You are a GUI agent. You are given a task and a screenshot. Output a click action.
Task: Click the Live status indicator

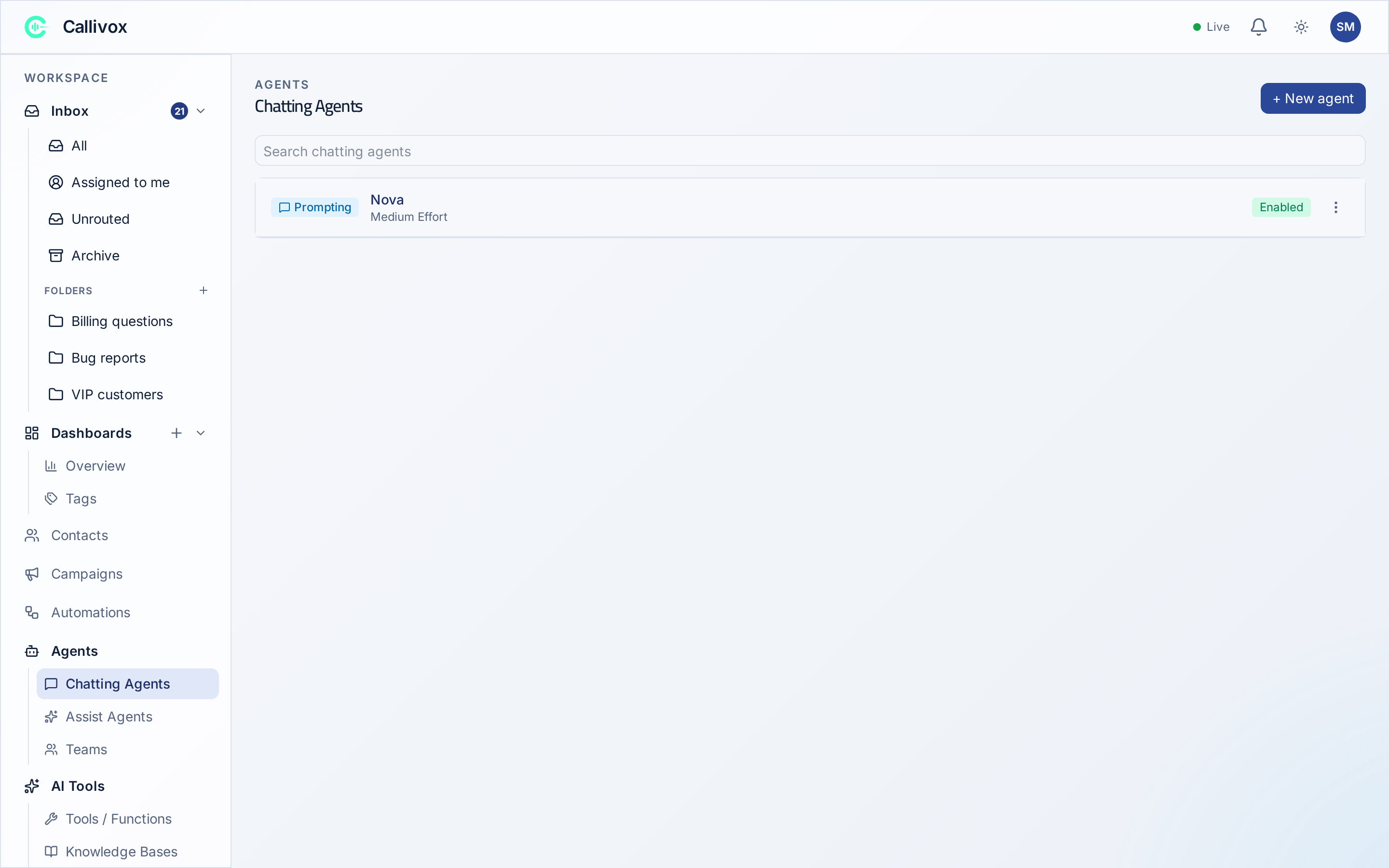coord(1211,27)
